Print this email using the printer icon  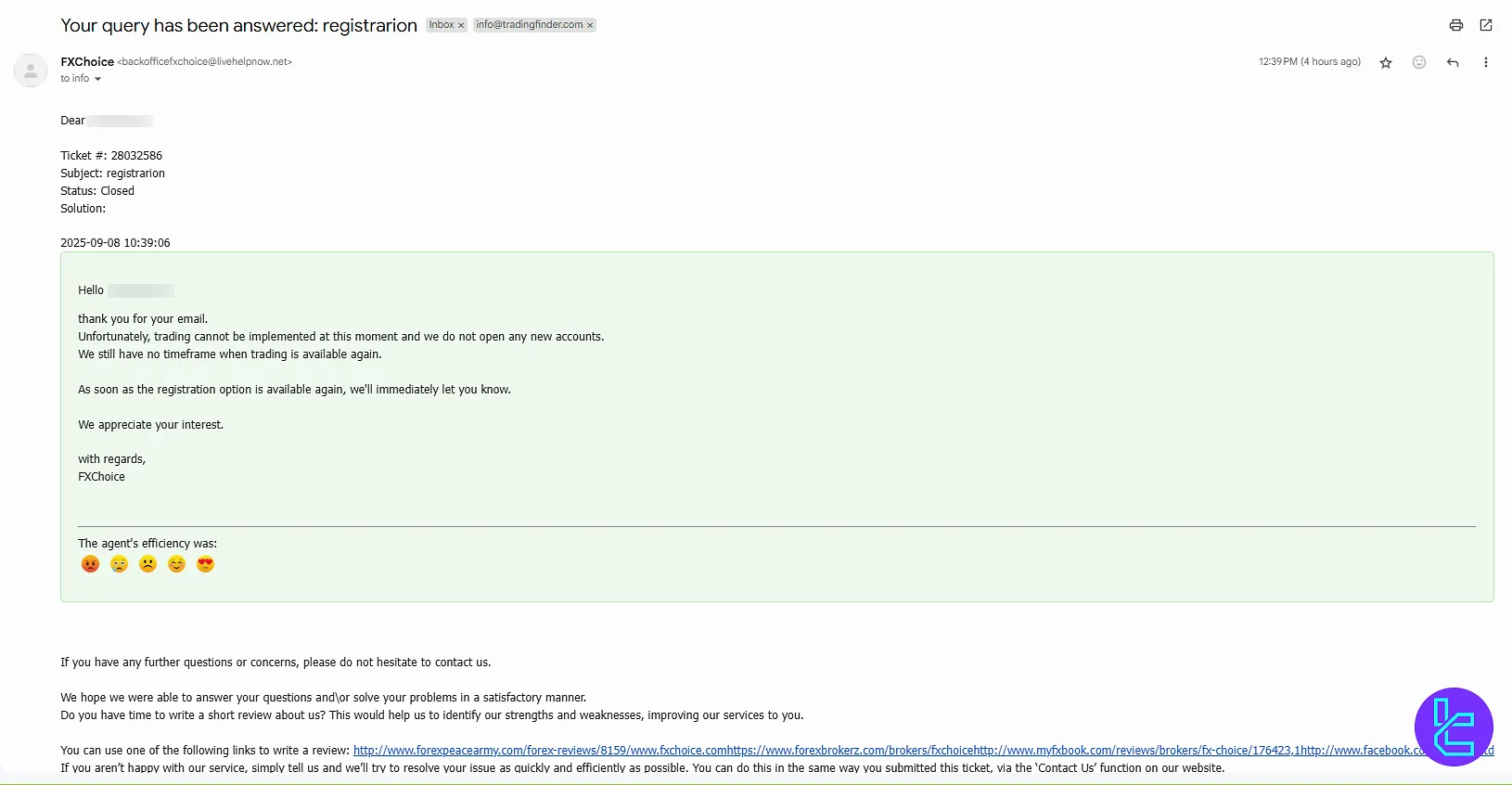(1455, 25)
